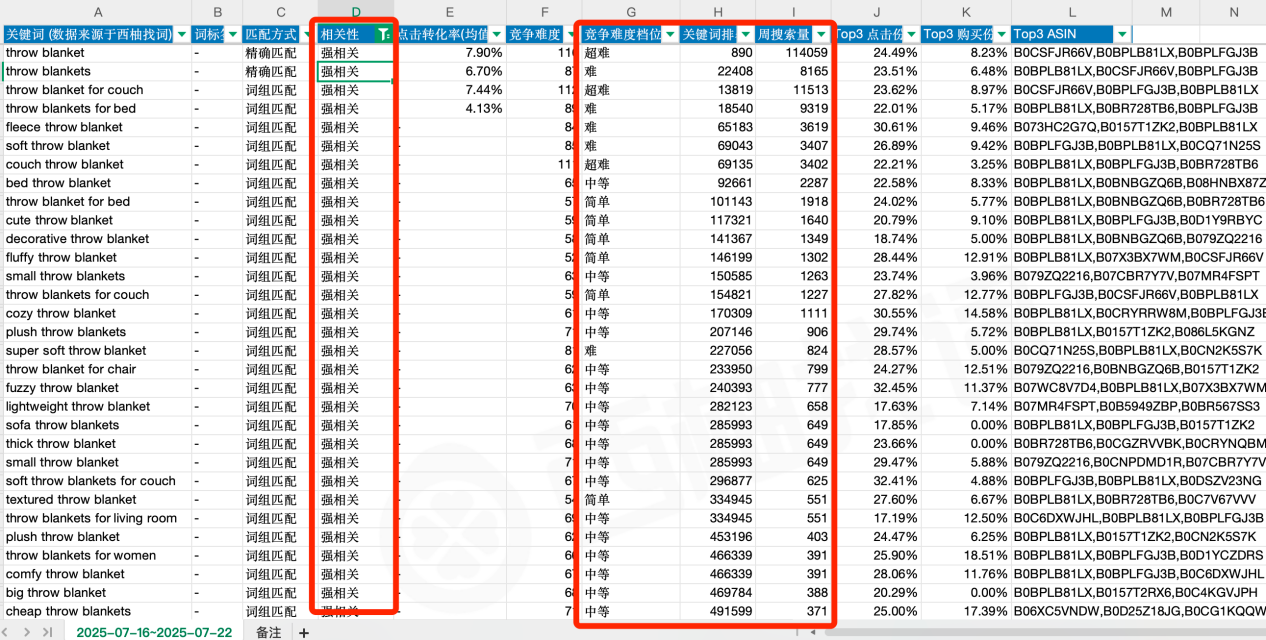Select cell 'couch throw blanket'
This screenshot has width=1266, height=640.
click(x=98, y=164)
